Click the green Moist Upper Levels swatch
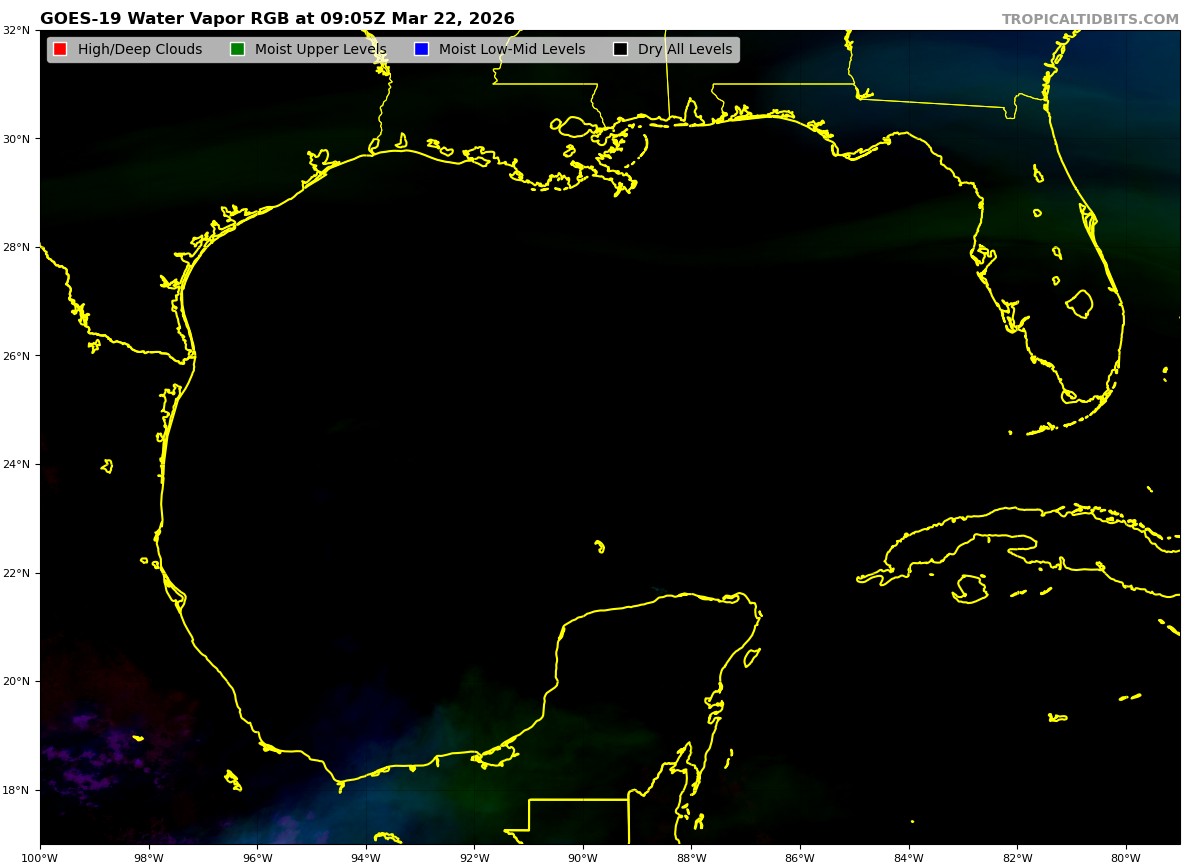 pos(237,50)
